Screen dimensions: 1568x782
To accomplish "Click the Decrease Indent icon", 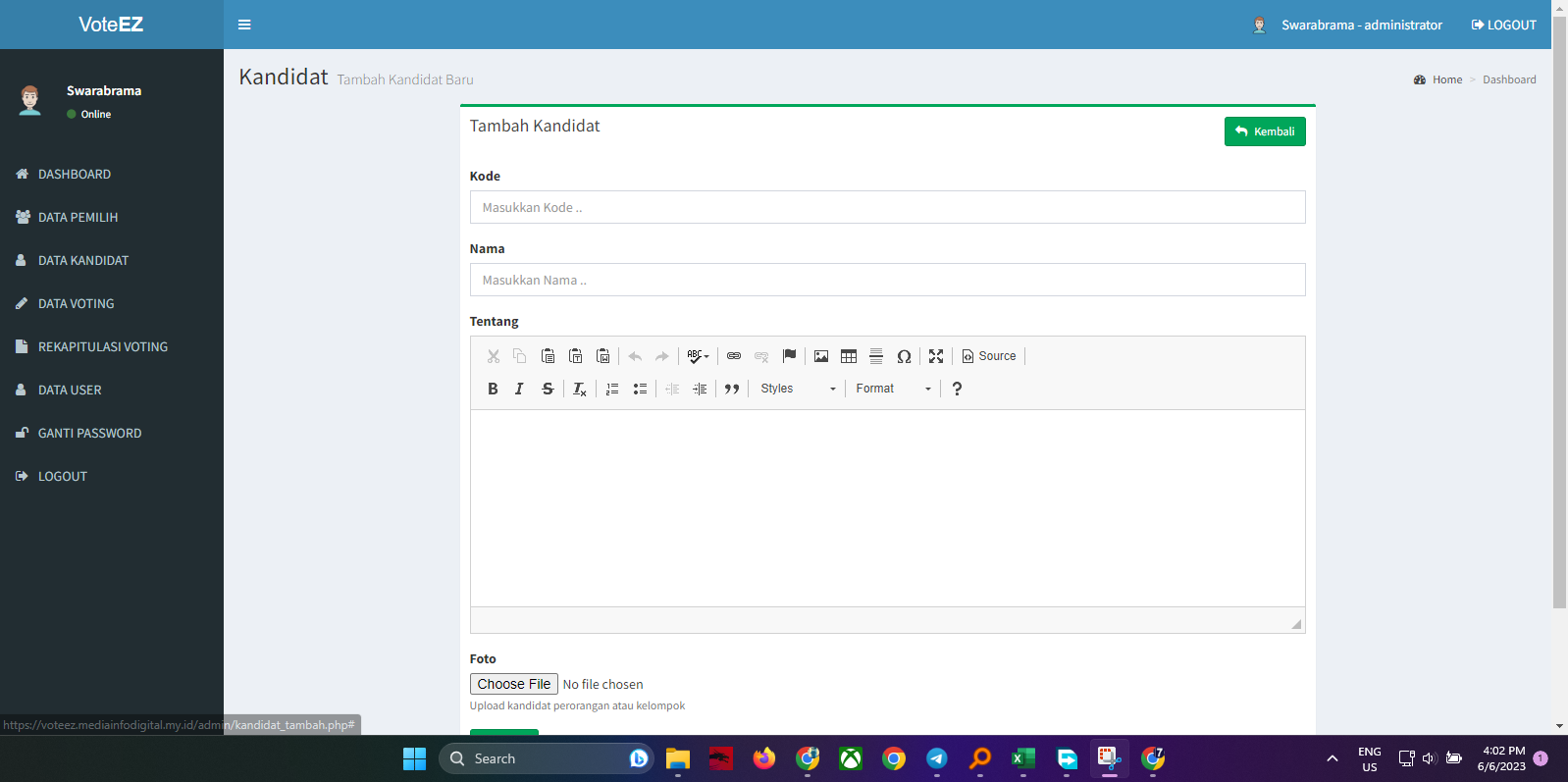I will [x=672, y=389].
